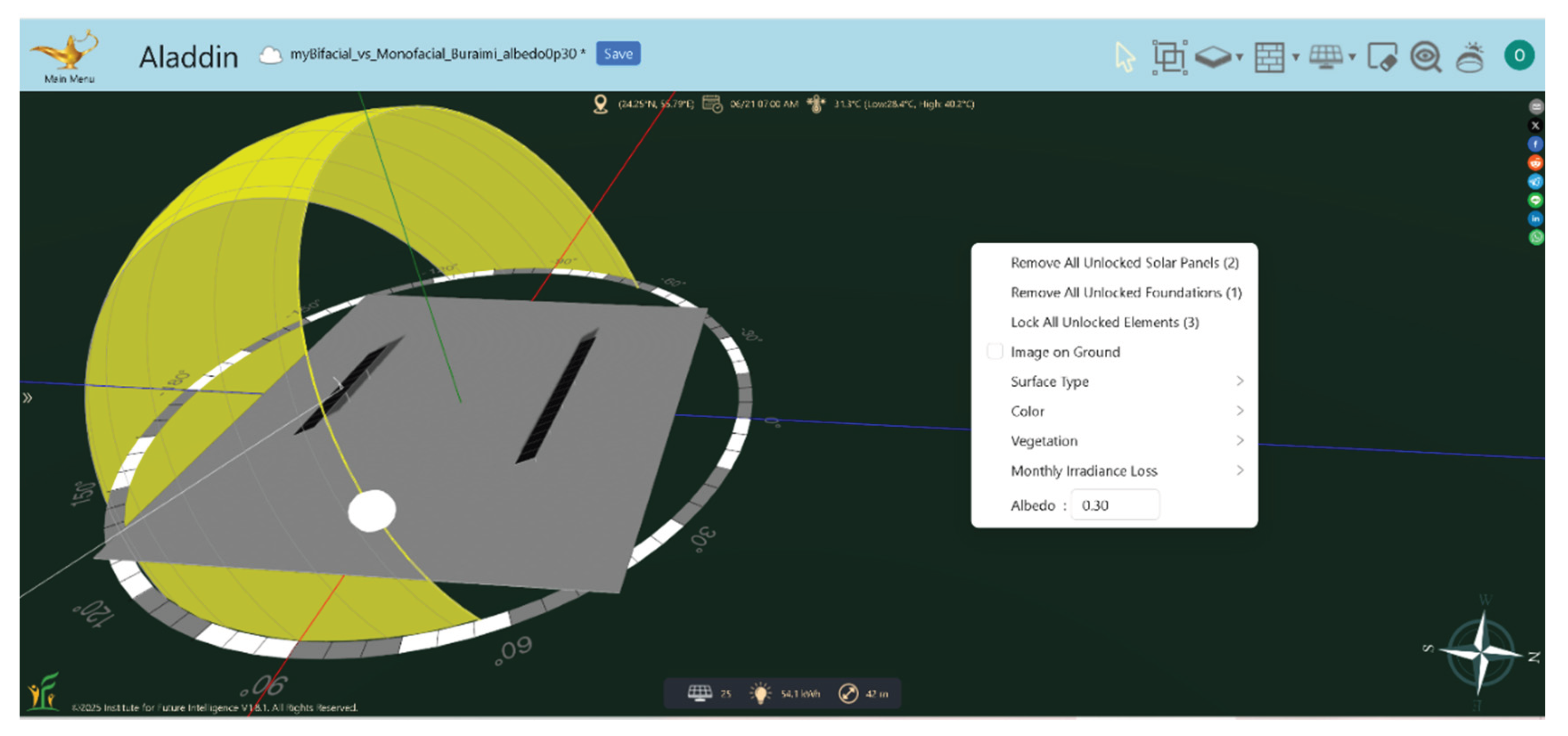This screenshot has height=736, width=1568.
Task: Click the magnifier eye view icon
Action: (1425, 57)
